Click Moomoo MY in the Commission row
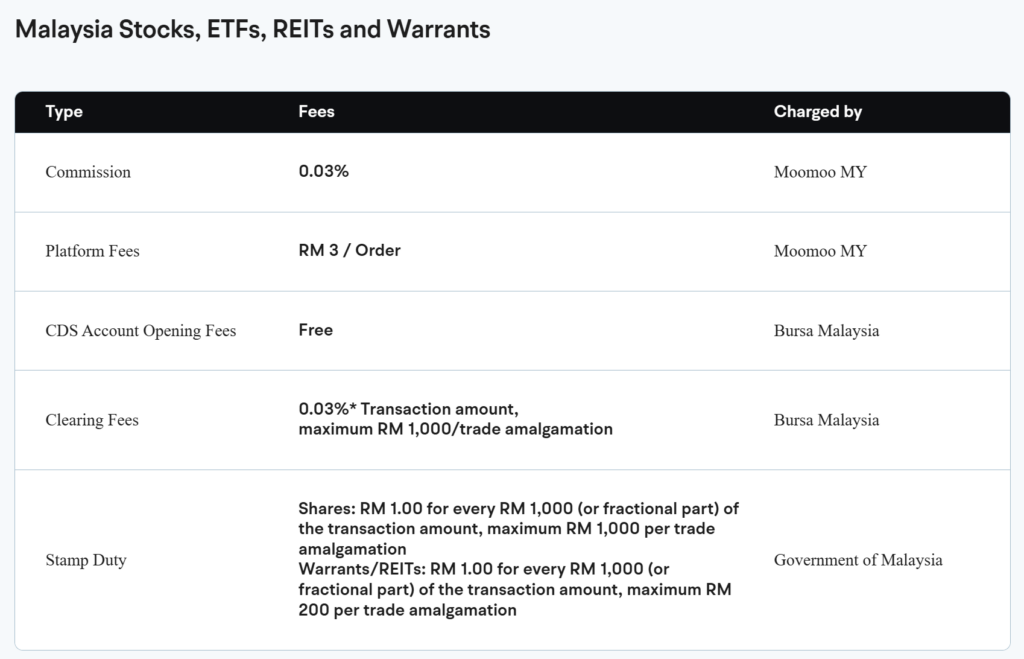The image size is (1024, 659). (820, 172)
